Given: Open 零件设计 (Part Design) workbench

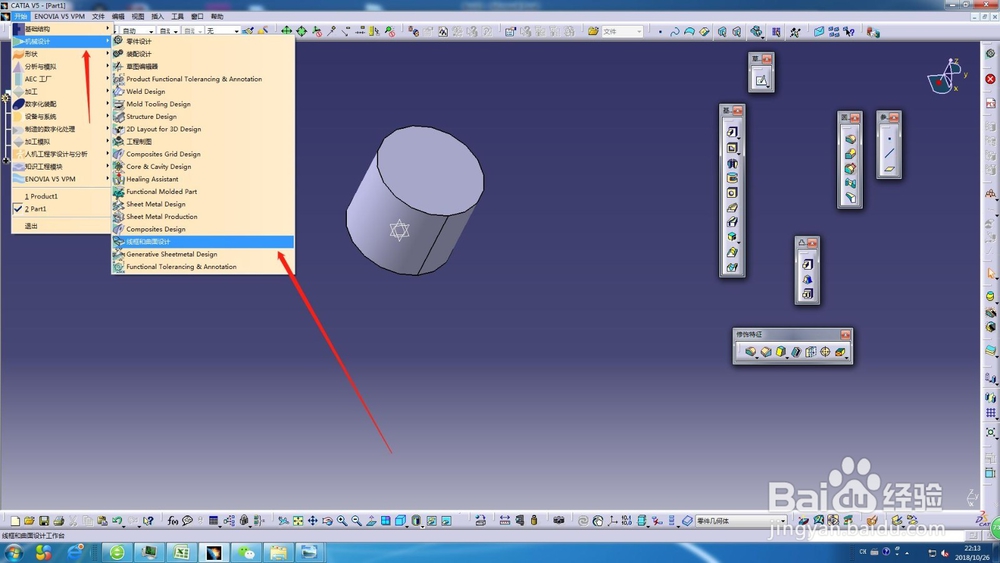Looking at the screenshot, I should 203,41.
